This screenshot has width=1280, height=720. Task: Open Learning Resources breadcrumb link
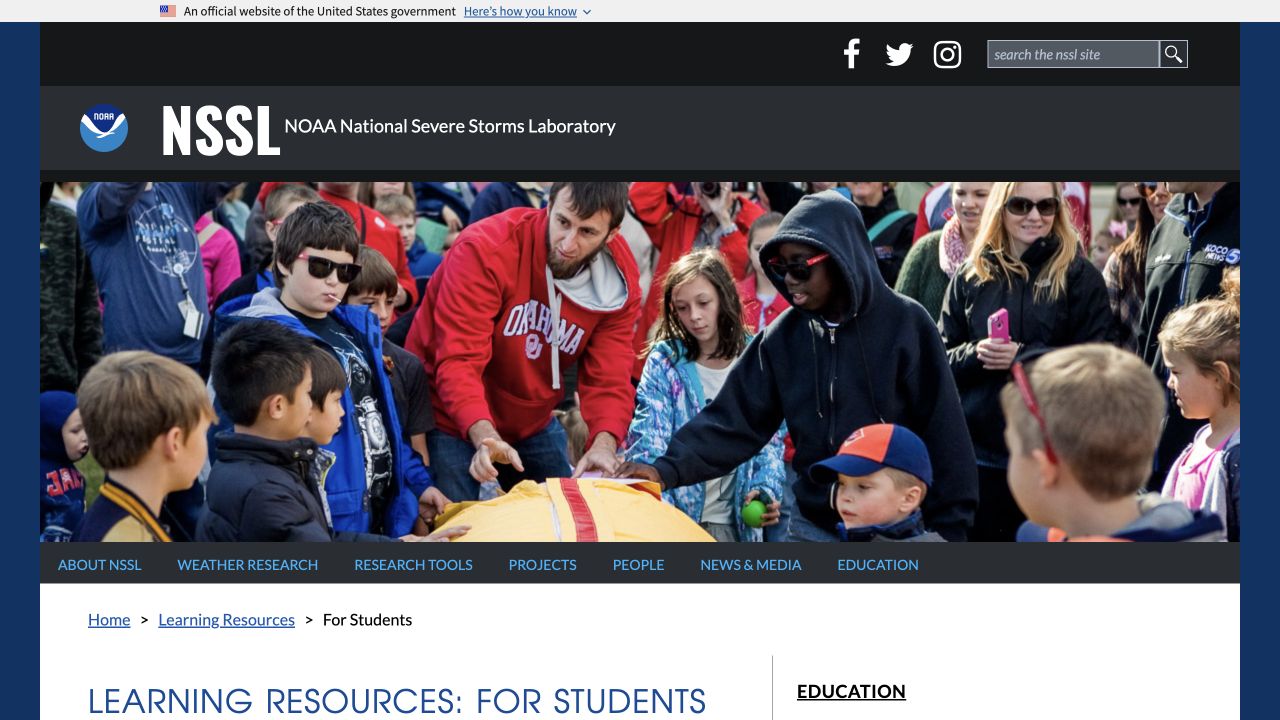tap(227, 620)
